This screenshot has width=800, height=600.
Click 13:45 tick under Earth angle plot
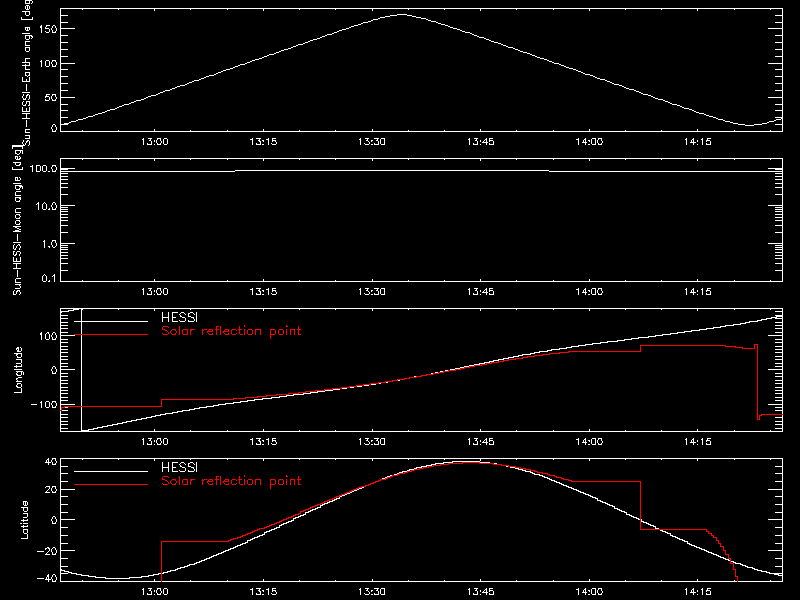pyautogui.click(x=481, y=142)
